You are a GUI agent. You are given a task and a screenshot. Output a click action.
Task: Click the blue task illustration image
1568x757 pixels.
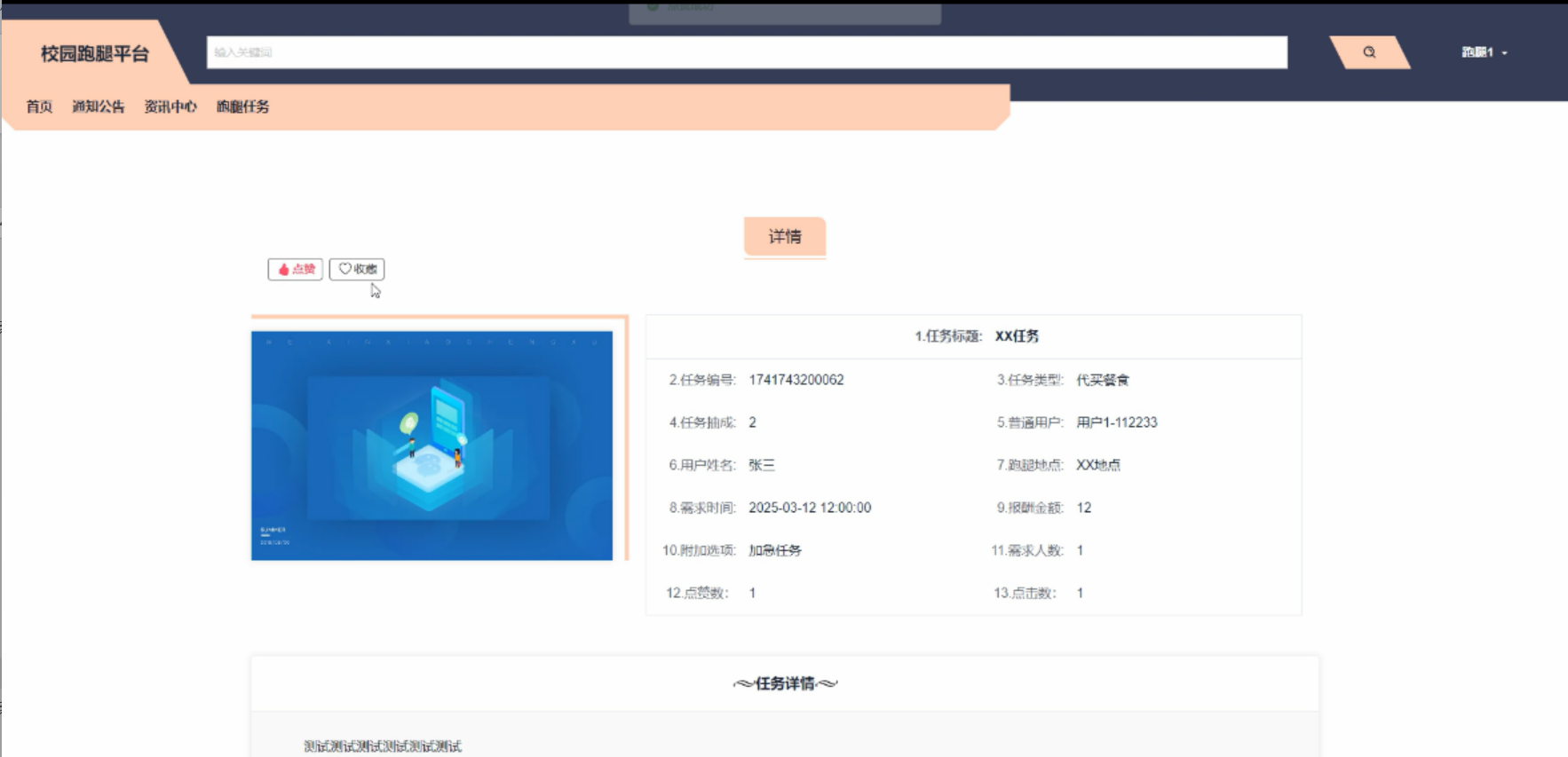[x=432, y=446]
